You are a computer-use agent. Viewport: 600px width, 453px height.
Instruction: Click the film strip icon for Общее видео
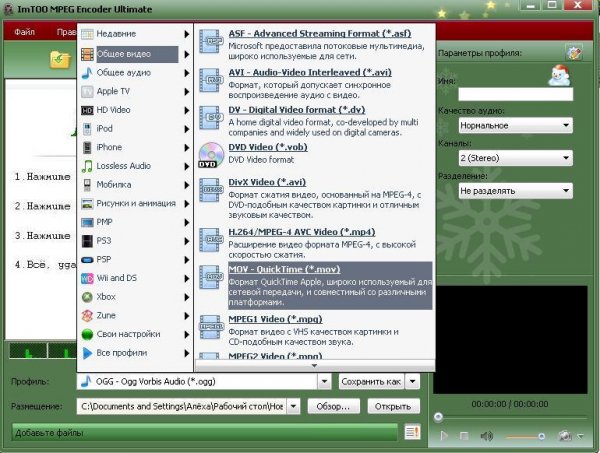(x=87, y=54)
